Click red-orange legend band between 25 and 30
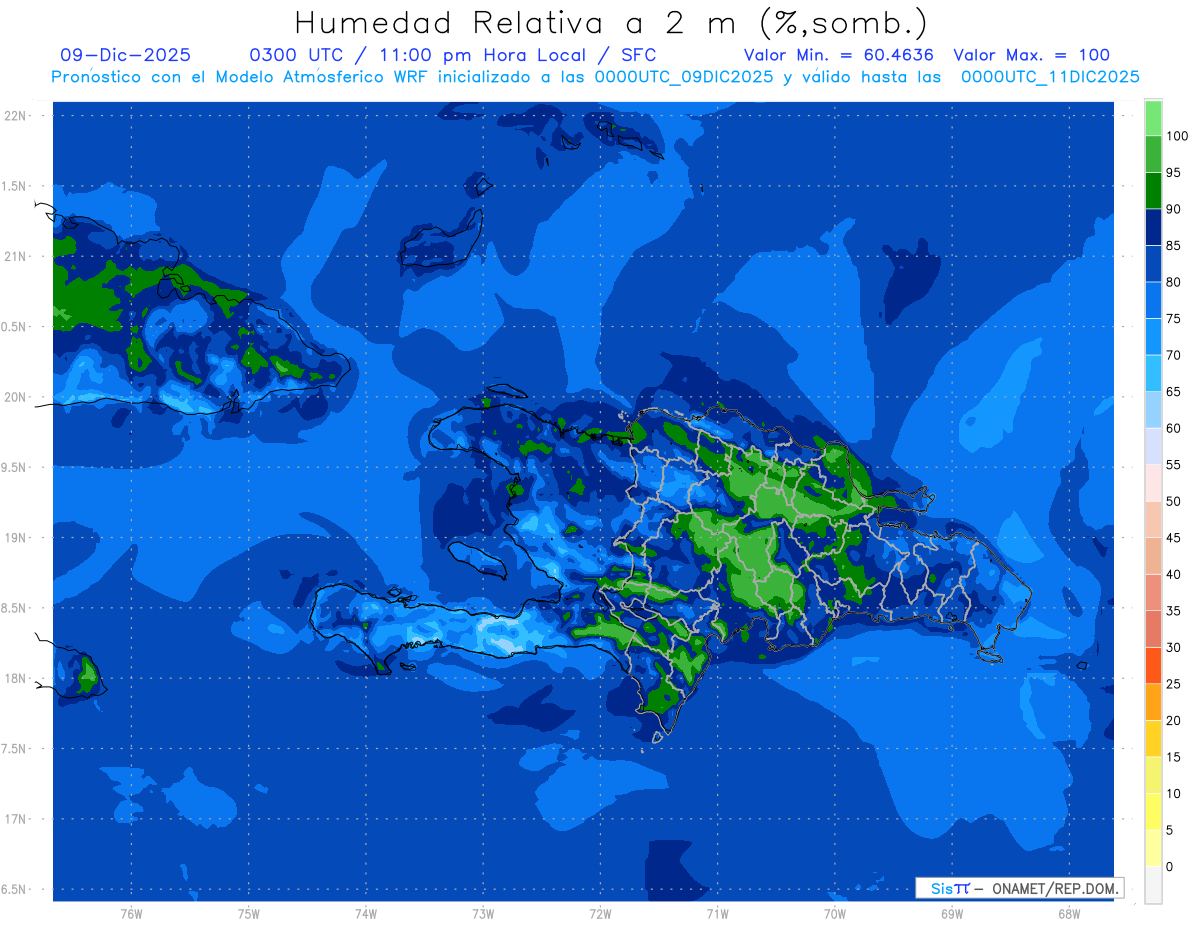The image size is (1200, 927). click(1153, 666)
